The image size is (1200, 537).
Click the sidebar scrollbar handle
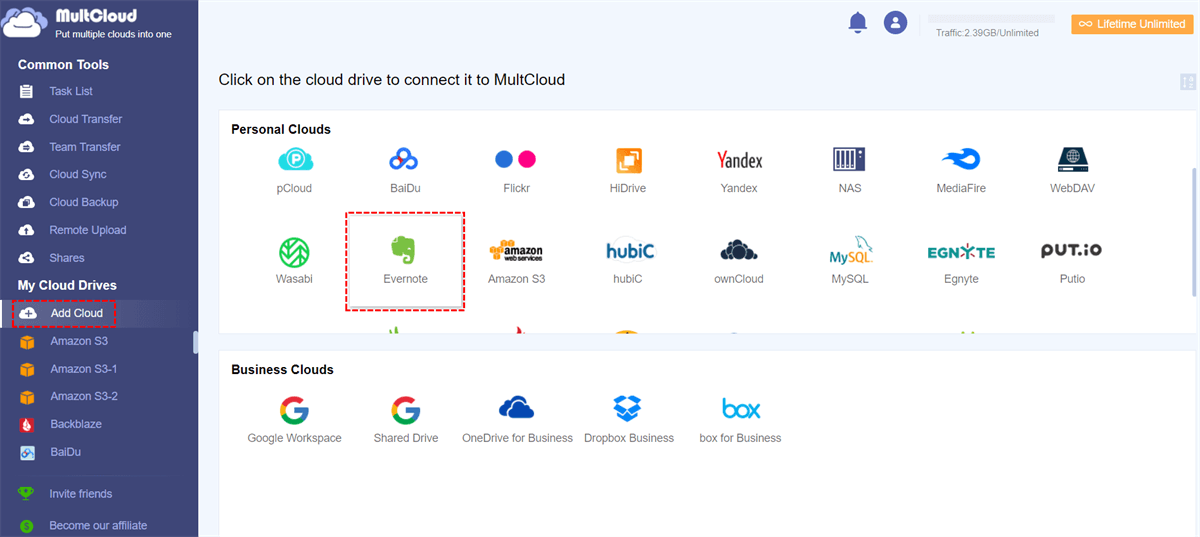[195, 342]
